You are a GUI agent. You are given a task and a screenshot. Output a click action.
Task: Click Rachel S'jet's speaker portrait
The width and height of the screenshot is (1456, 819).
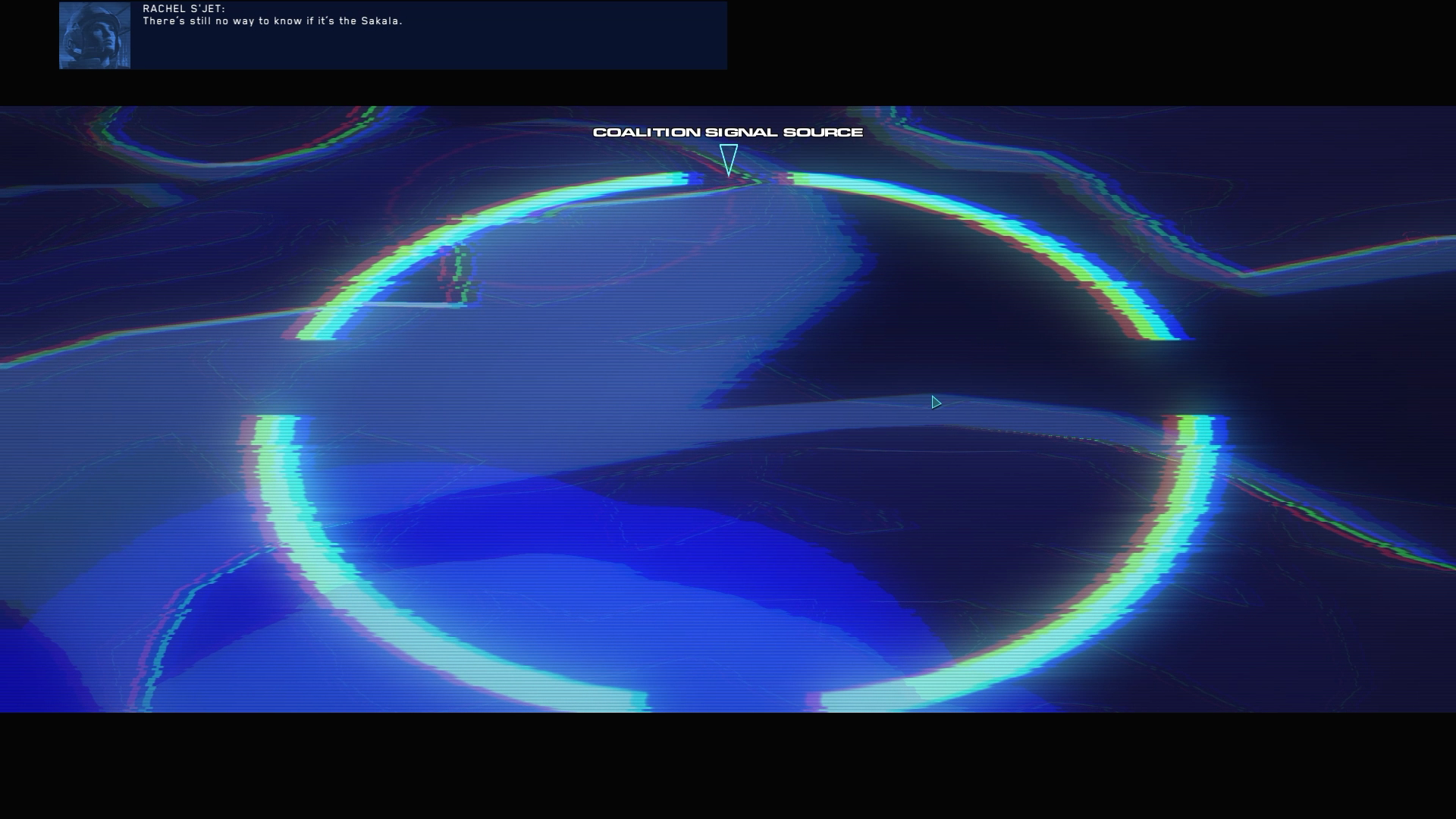tap(95, 36)
